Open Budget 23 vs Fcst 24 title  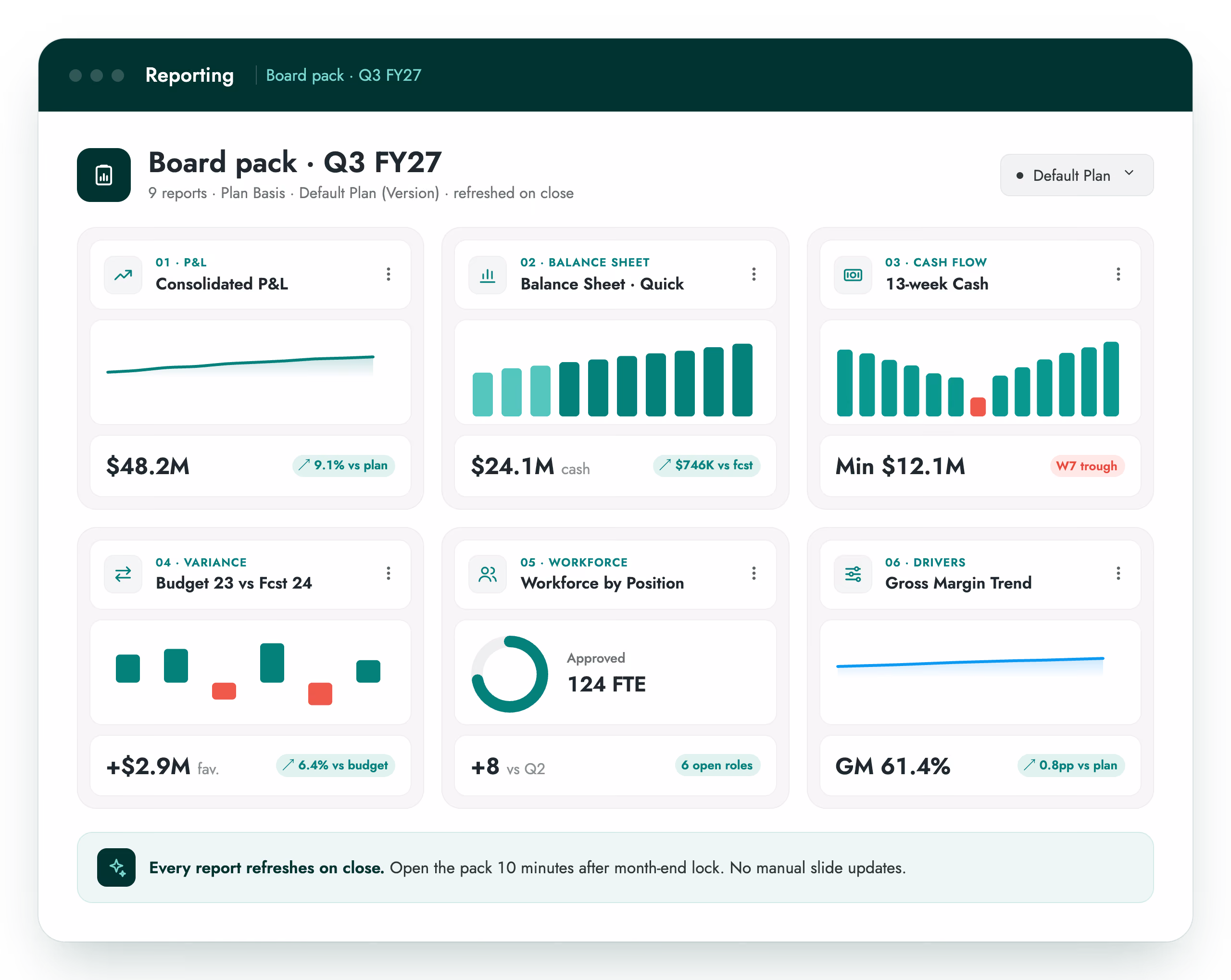point(234,583)
